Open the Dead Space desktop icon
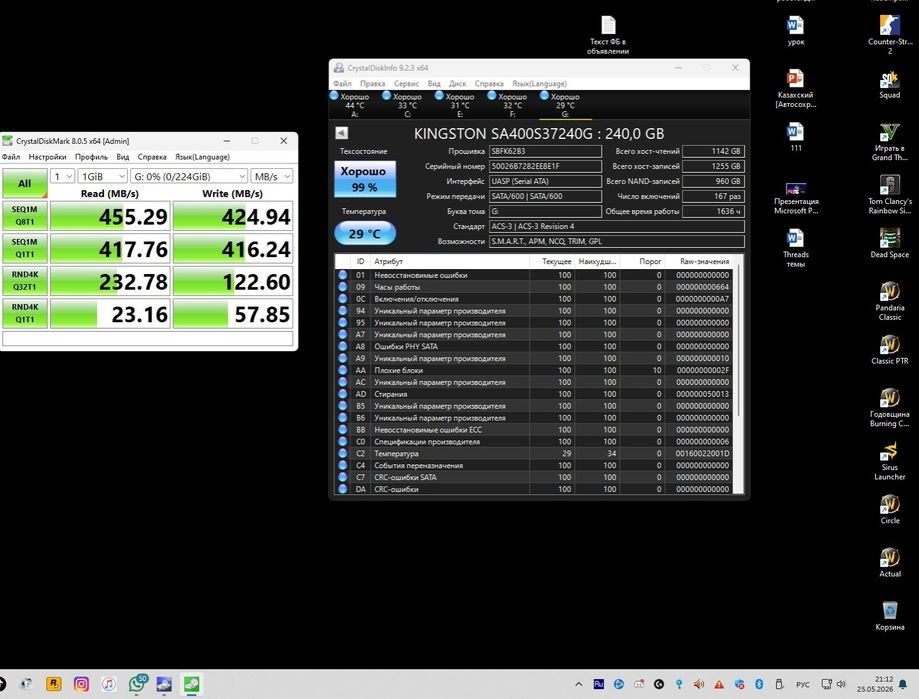The width and height of the screenshot is (919, 699). pyautogui.click(x=889, y=243)
